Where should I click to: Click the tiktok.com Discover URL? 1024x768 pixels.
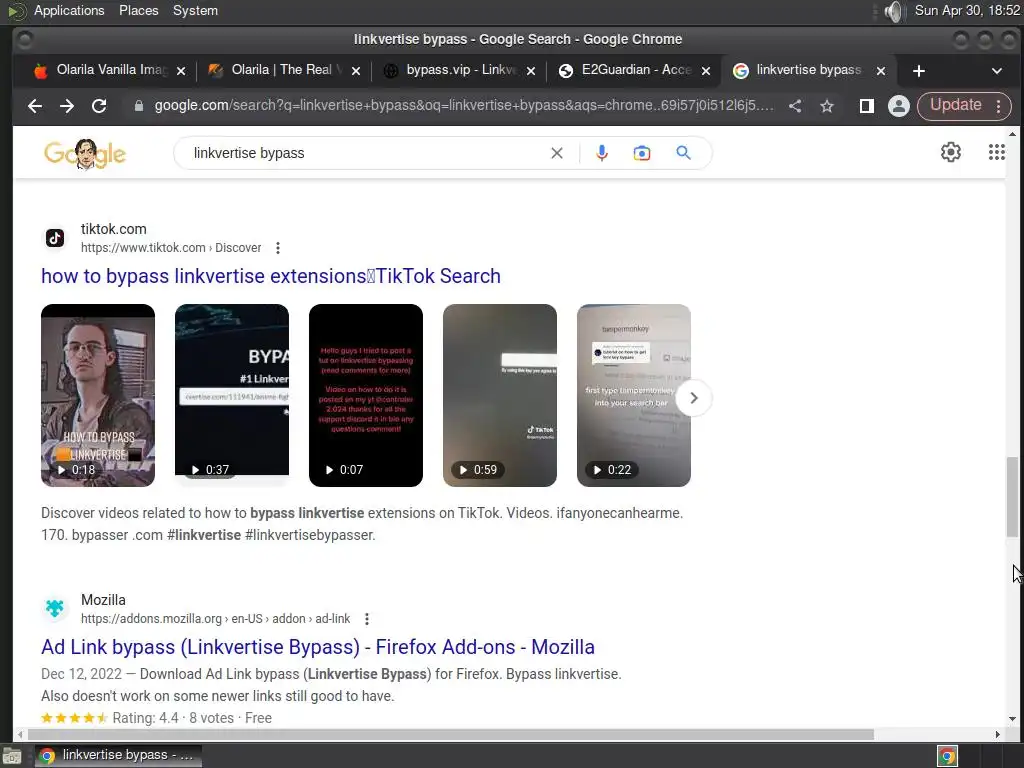(171, 248)
